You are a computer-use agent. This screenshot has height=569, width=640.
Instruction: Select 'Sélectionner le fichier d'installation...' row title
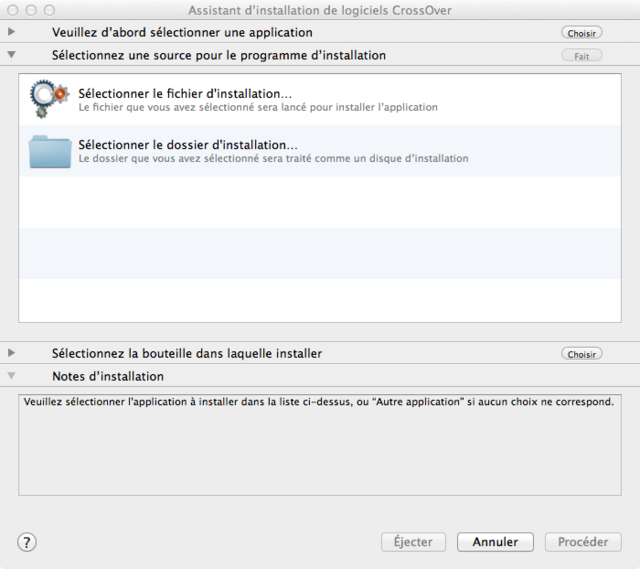point(185,93)
